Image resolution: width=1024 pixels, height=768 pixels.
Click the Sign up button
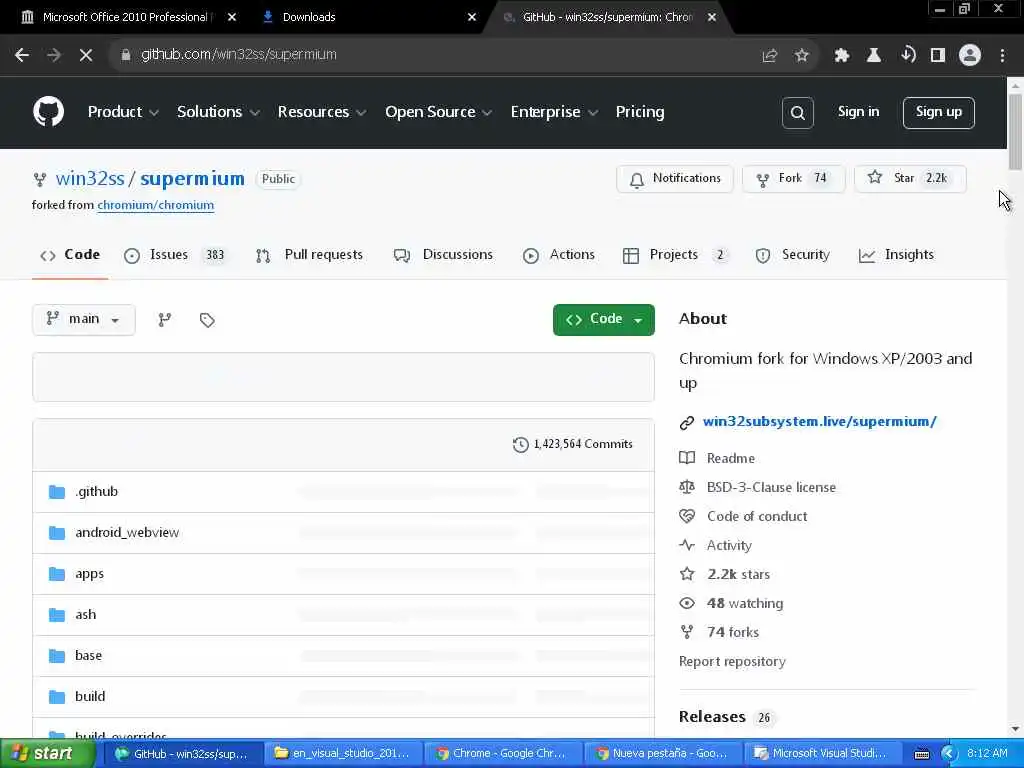click(938, 112)
